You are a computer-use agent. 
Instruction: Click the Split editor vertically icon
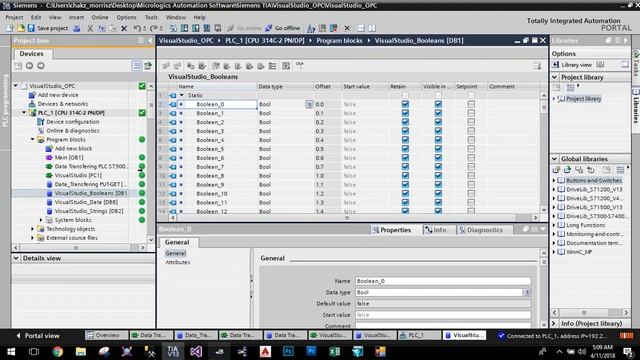coord(372,28)
